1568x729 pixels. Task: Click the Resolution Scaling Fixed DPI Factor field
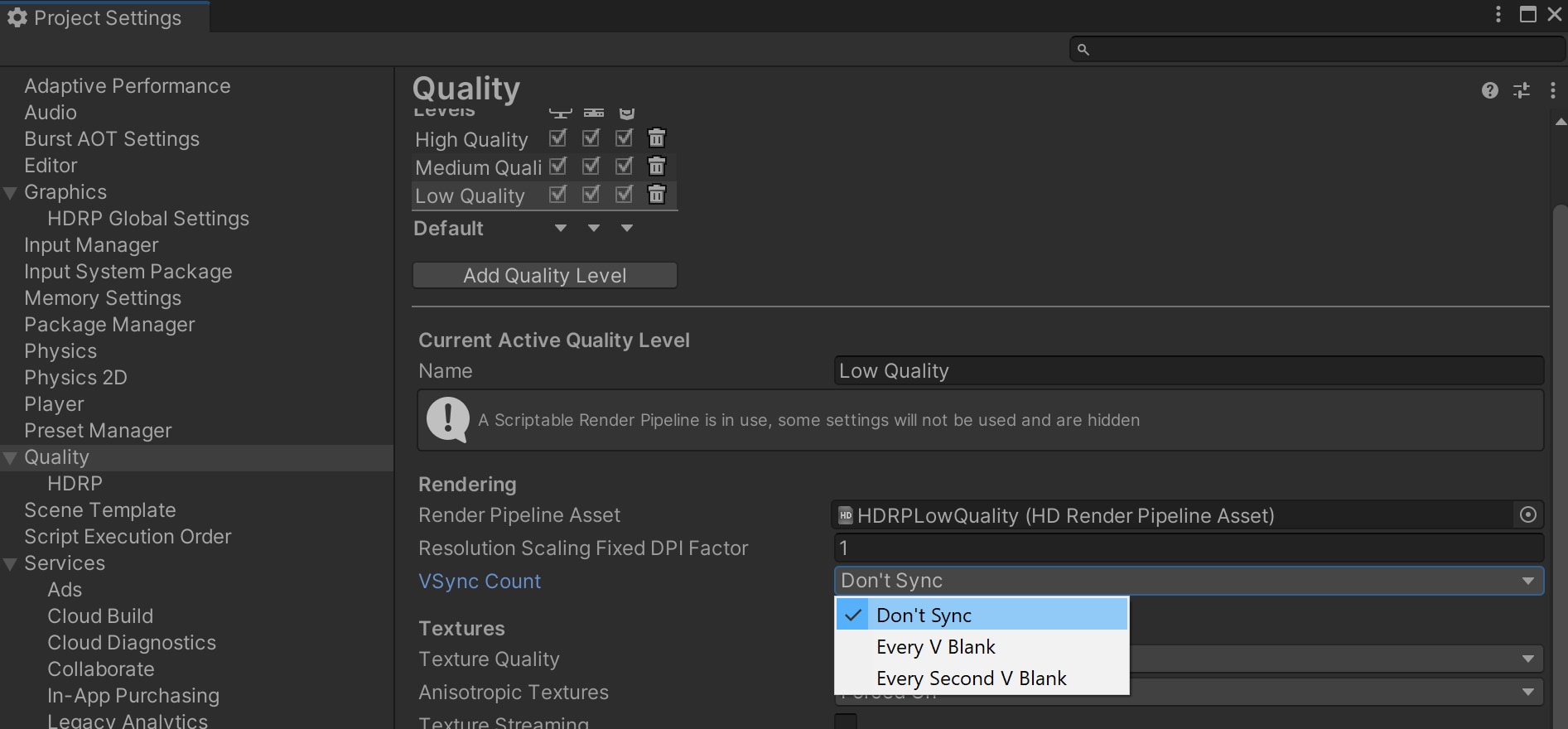point(1188,548)
